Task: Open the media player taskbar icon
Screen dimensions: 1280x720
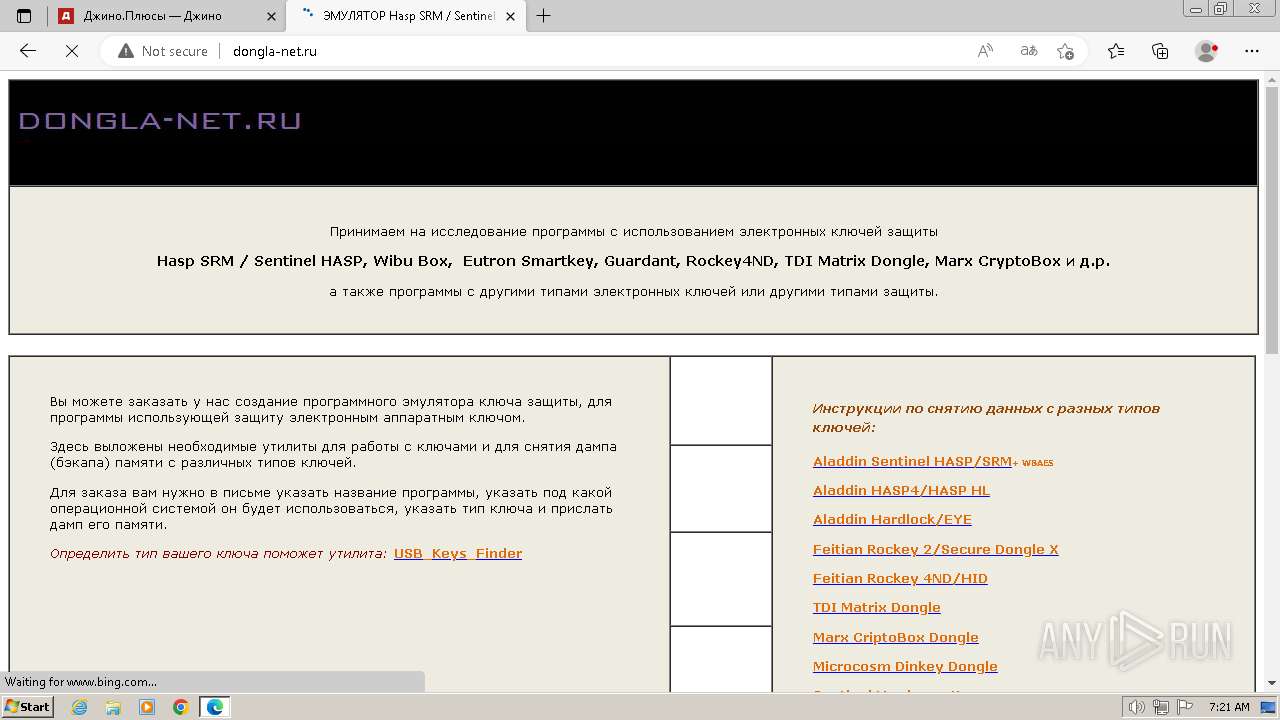Action: click(147, 707)
